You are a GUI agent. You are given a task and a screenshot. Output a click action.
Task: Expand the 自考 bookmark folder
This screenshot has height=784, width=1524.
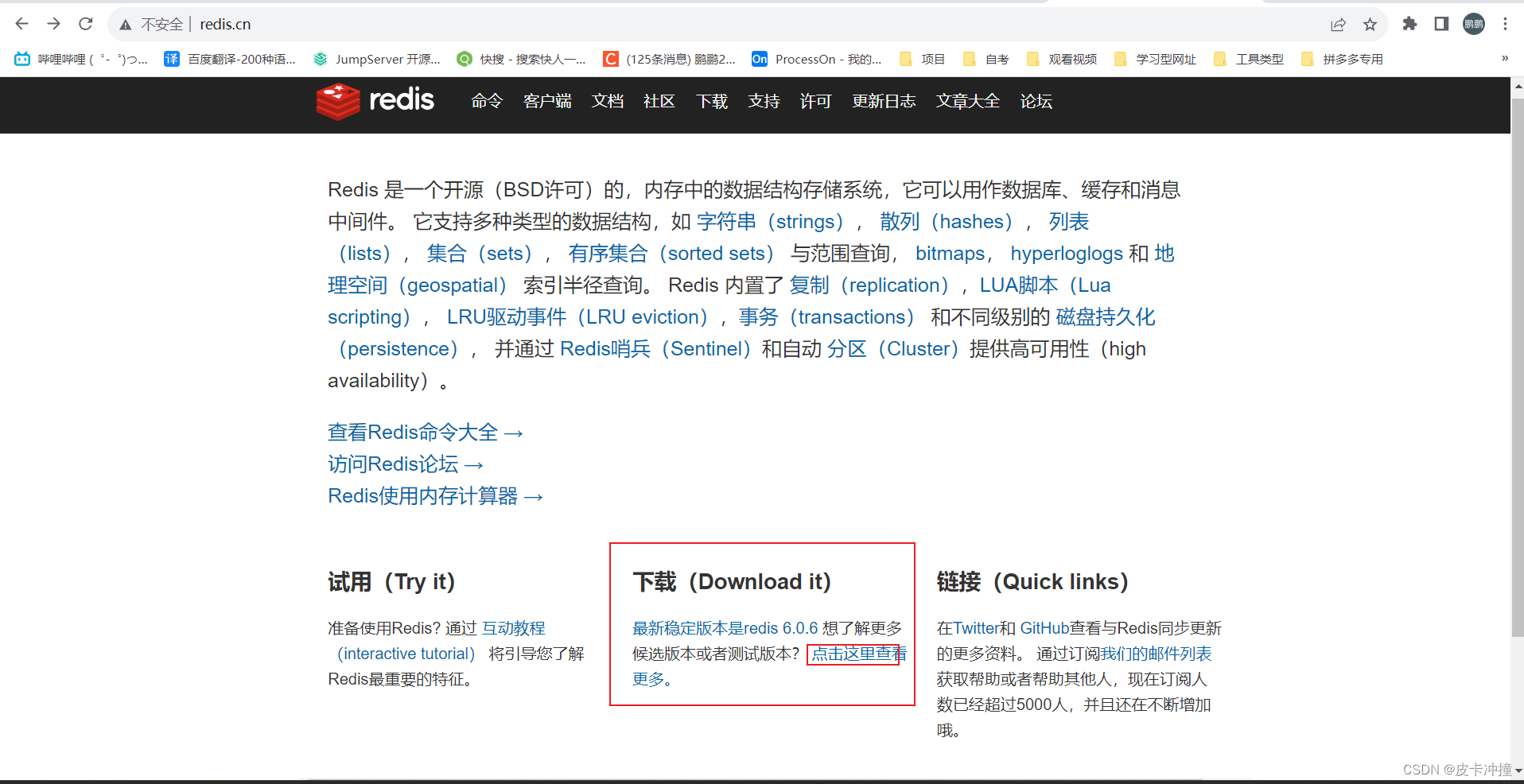[986, 59]
